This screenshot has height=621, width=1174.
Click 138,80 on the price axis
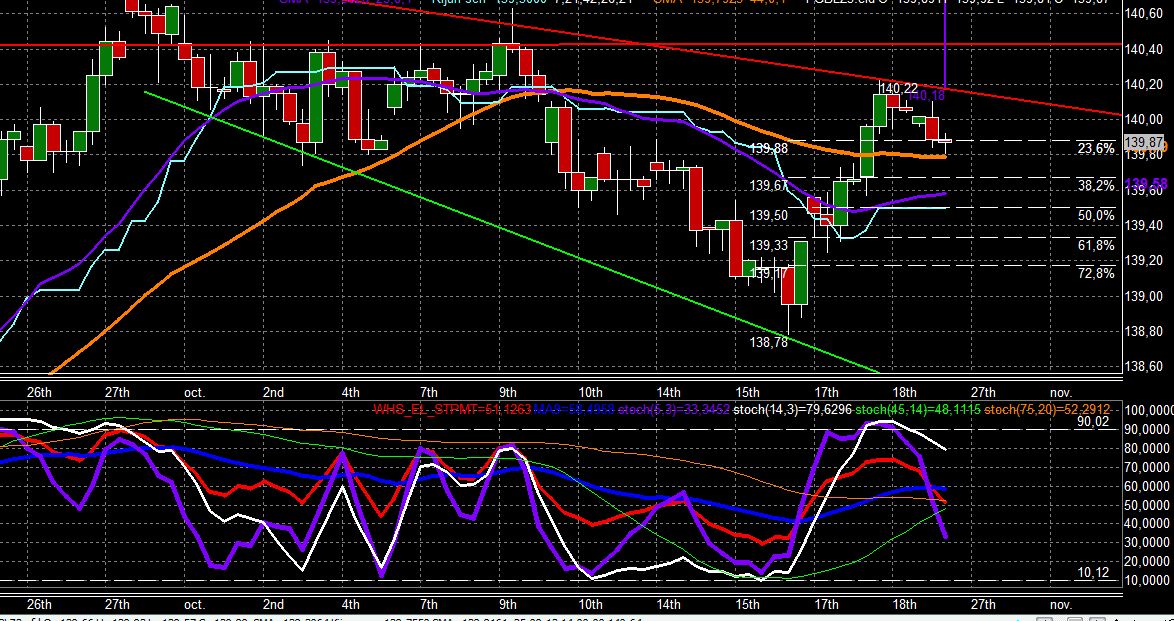click(x=1144, y=331)
